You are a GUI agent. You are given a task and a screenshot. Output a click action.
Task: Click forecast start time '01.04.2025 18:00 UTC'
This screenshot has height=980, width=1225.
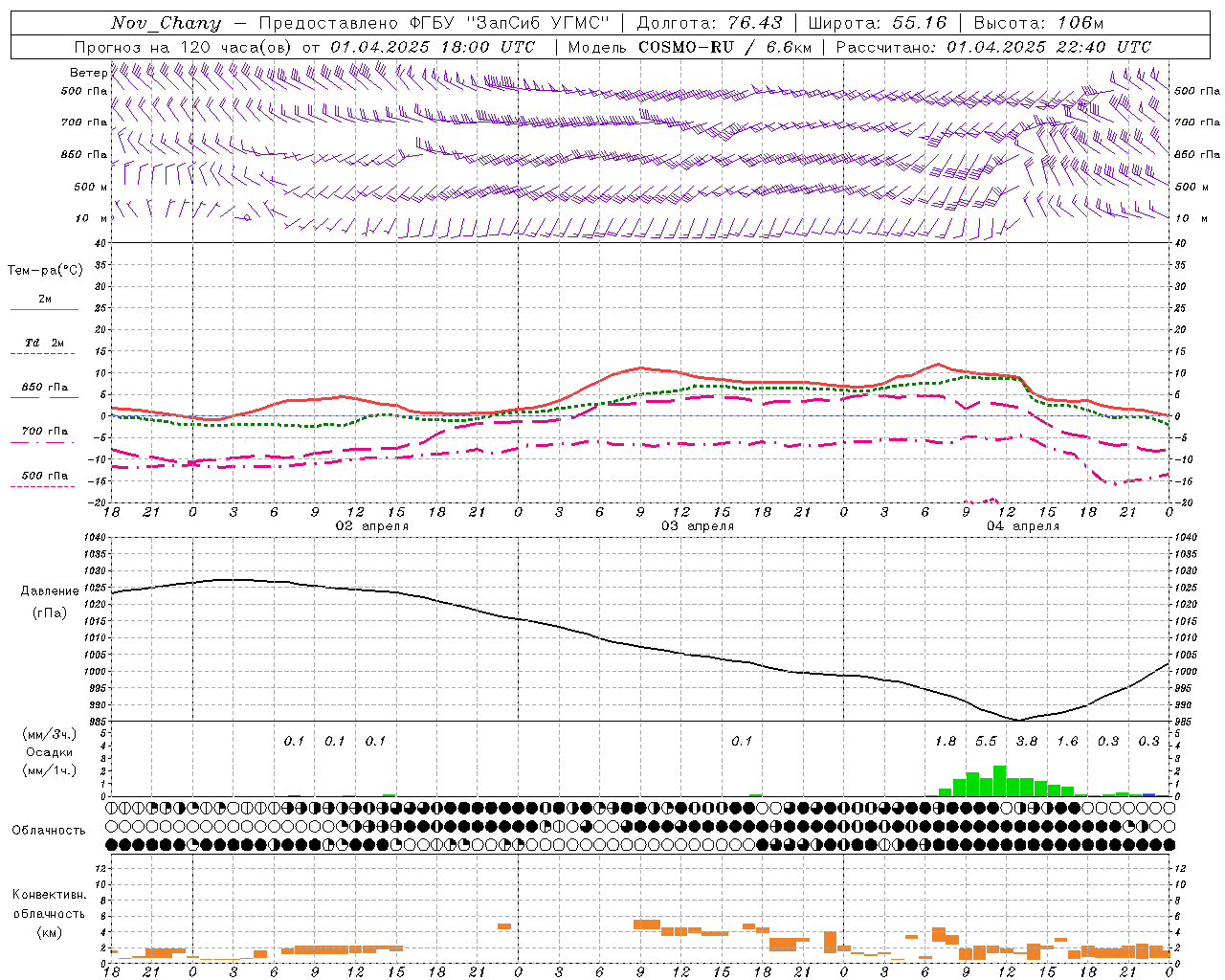click(x=433, y=47)
